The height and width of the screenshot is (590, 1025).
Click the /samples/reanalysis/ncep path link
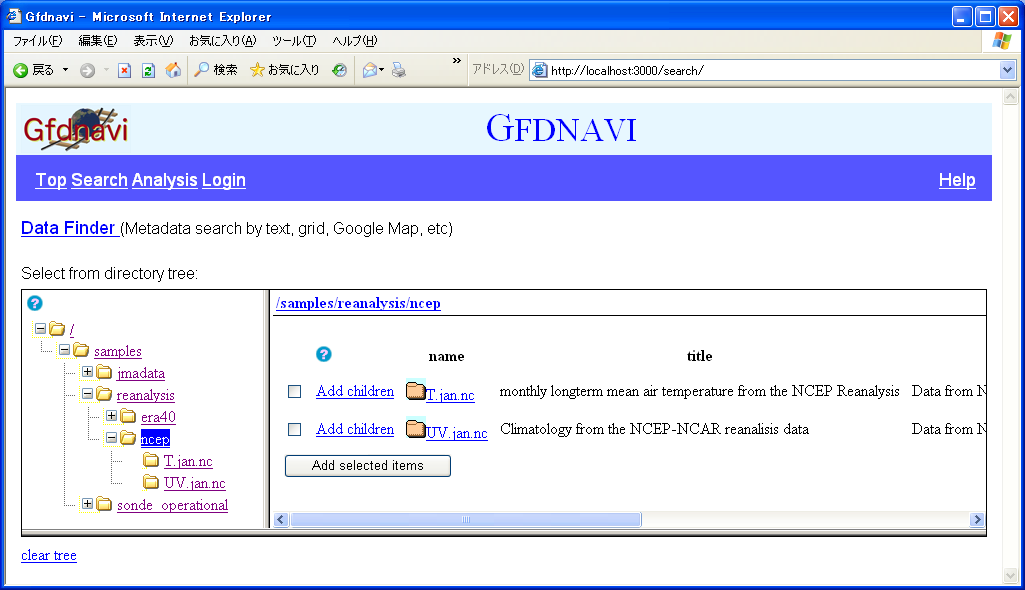pyautogui.click(x=358, y=303)
